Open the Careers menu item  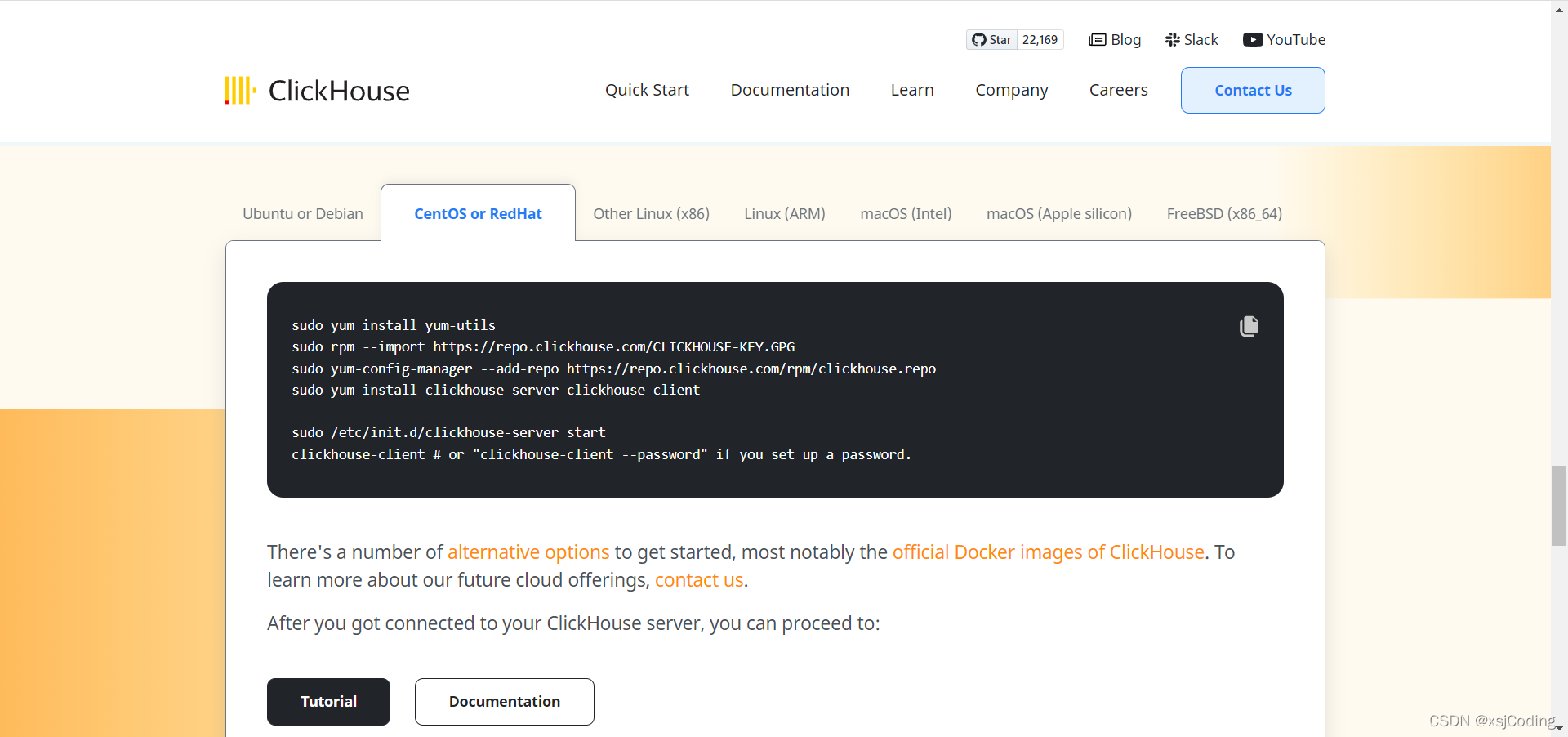[x=1118, y=90]
